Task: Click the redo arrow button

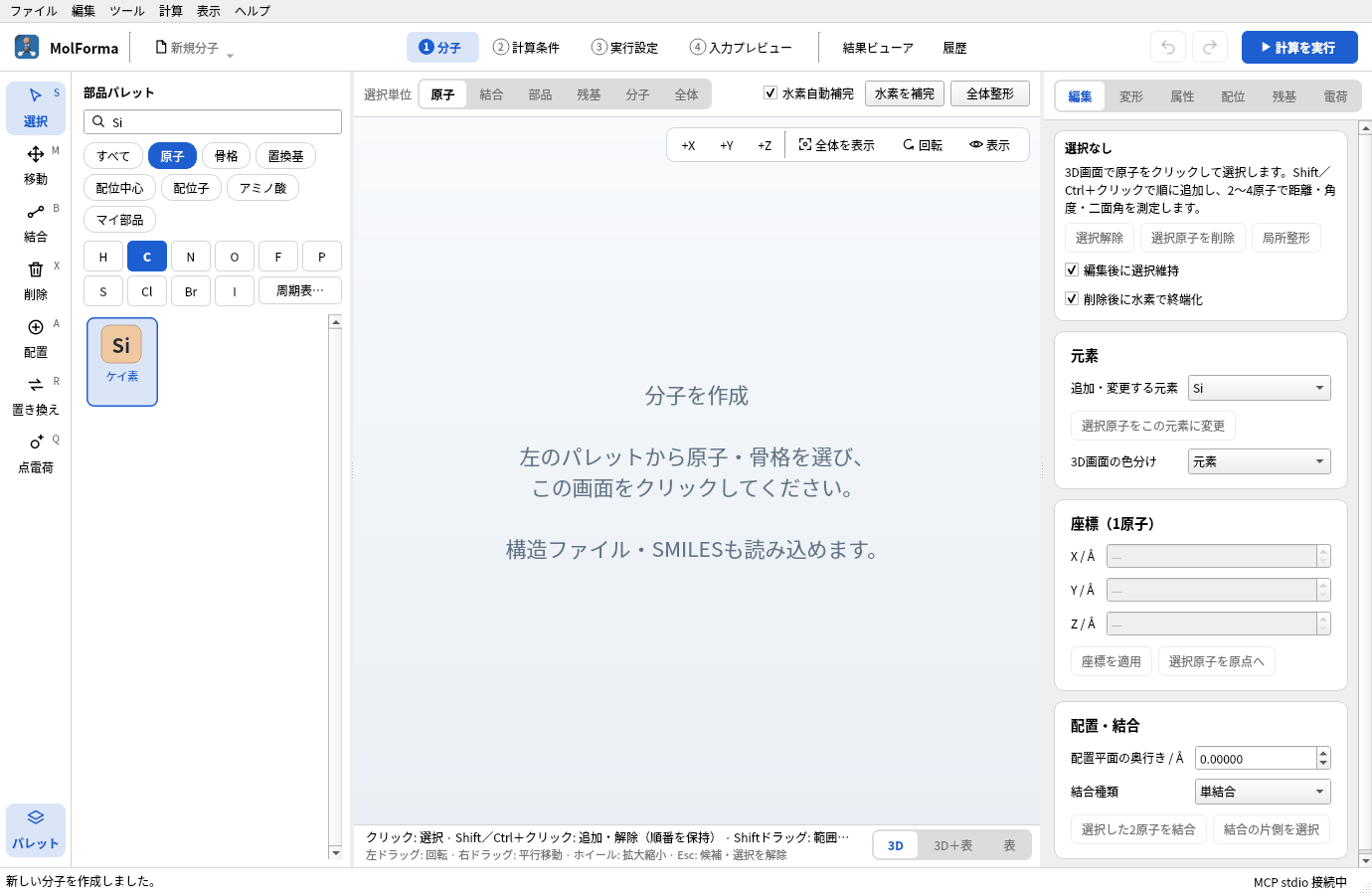Action: (x=1210, y=47)
